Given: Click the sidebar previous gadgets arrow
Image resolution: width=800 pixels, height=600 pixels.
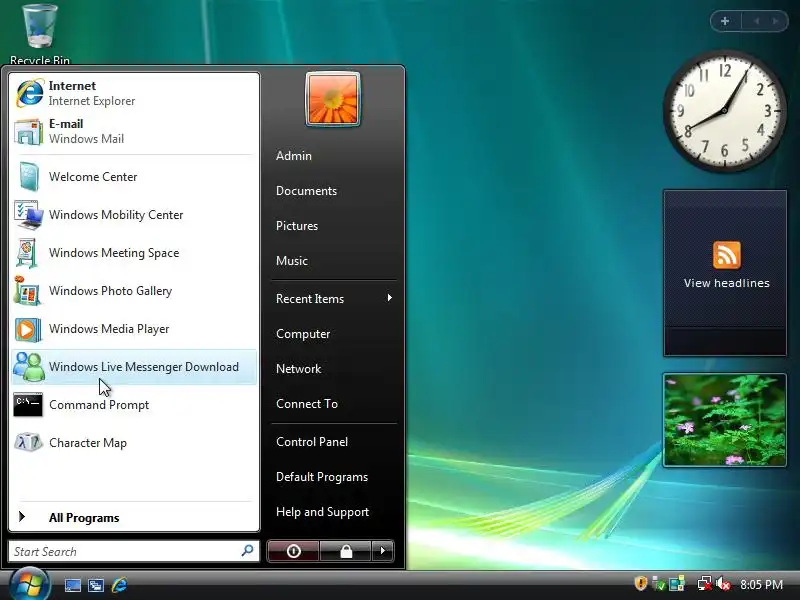Looking at the screenshot, I should pyautogui.click(x=757, y=21).
